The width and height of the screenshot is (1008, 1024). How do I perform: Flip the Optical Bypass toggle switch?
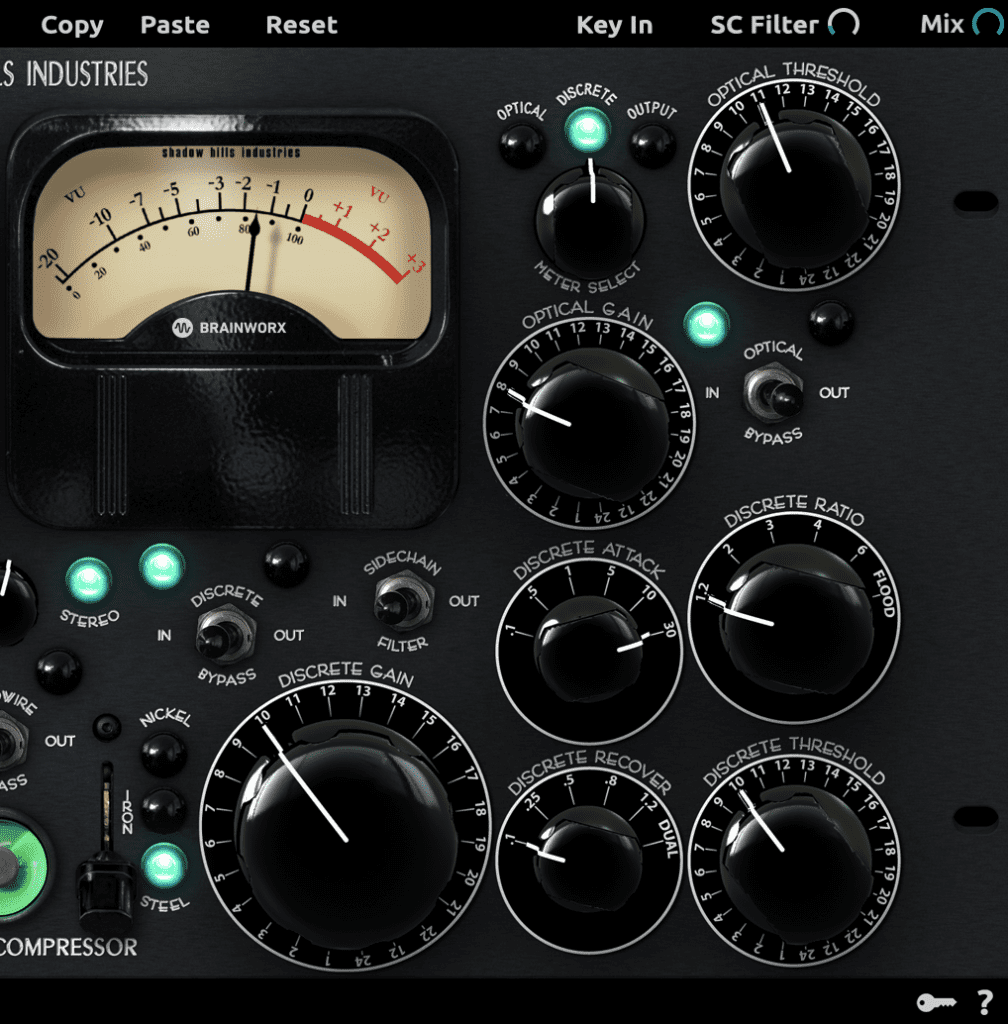(774, 392)
